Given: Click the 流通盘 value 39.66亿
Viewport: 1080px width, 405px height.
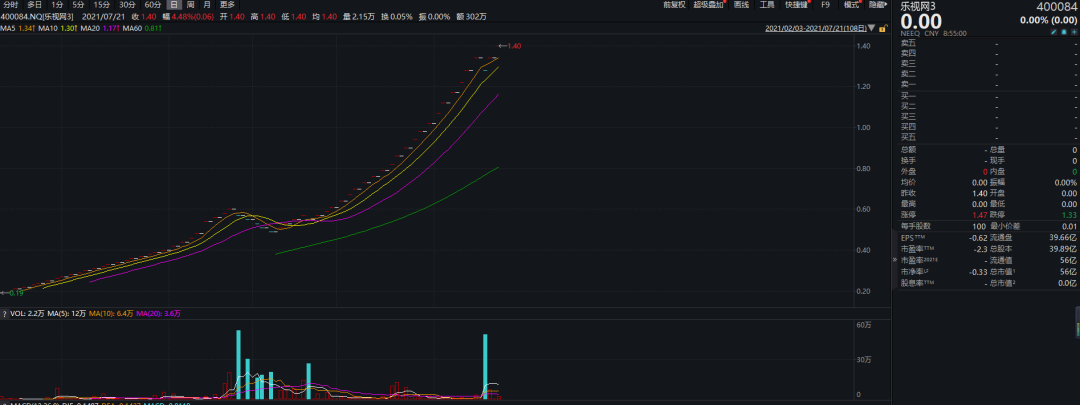Looking at the screenshot, I should pyautogui.click(x=1064, y=236).
